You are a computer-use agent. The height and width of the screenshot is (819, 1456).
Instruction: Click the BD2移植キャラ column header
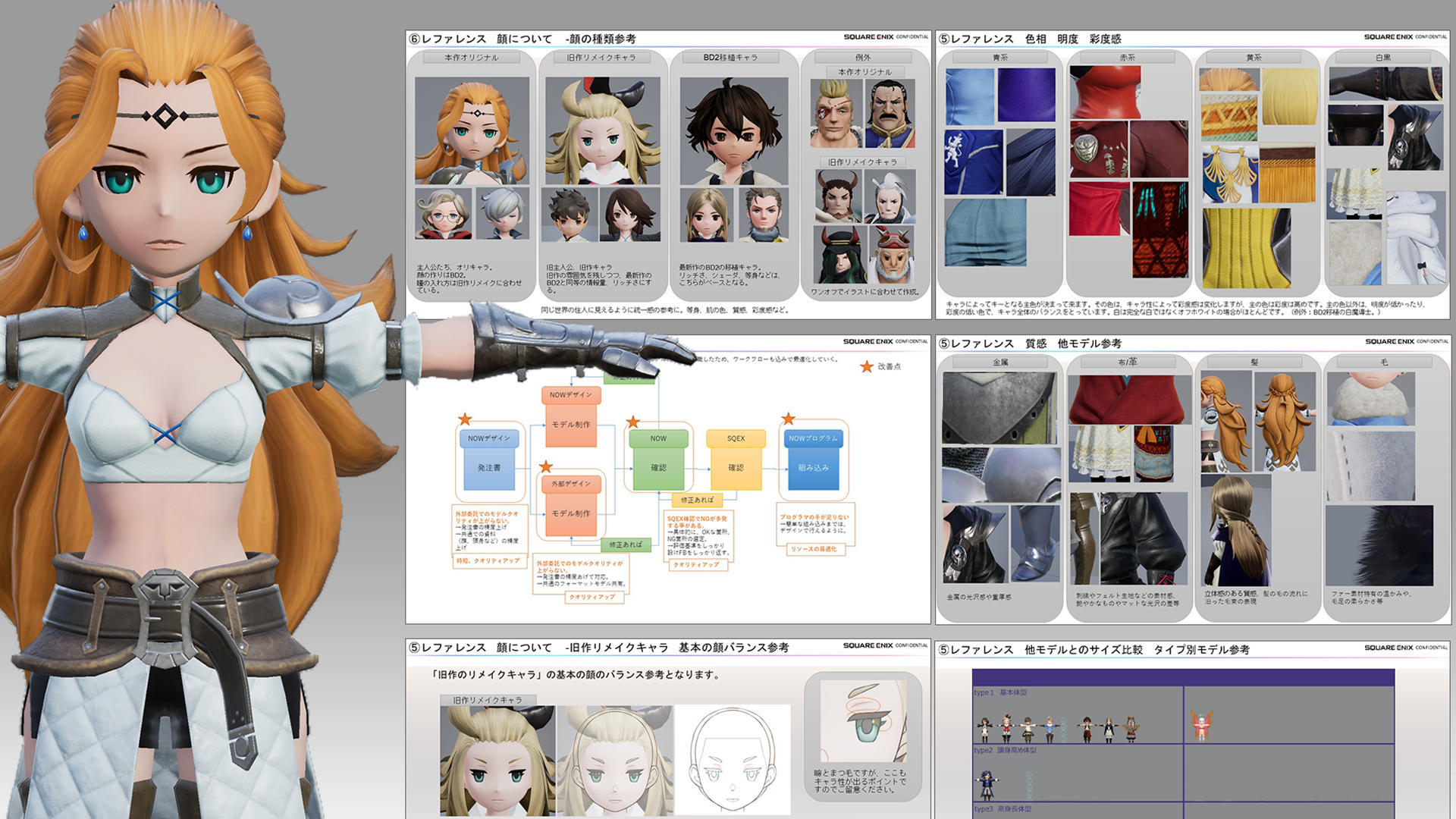[x=730, y=58]
